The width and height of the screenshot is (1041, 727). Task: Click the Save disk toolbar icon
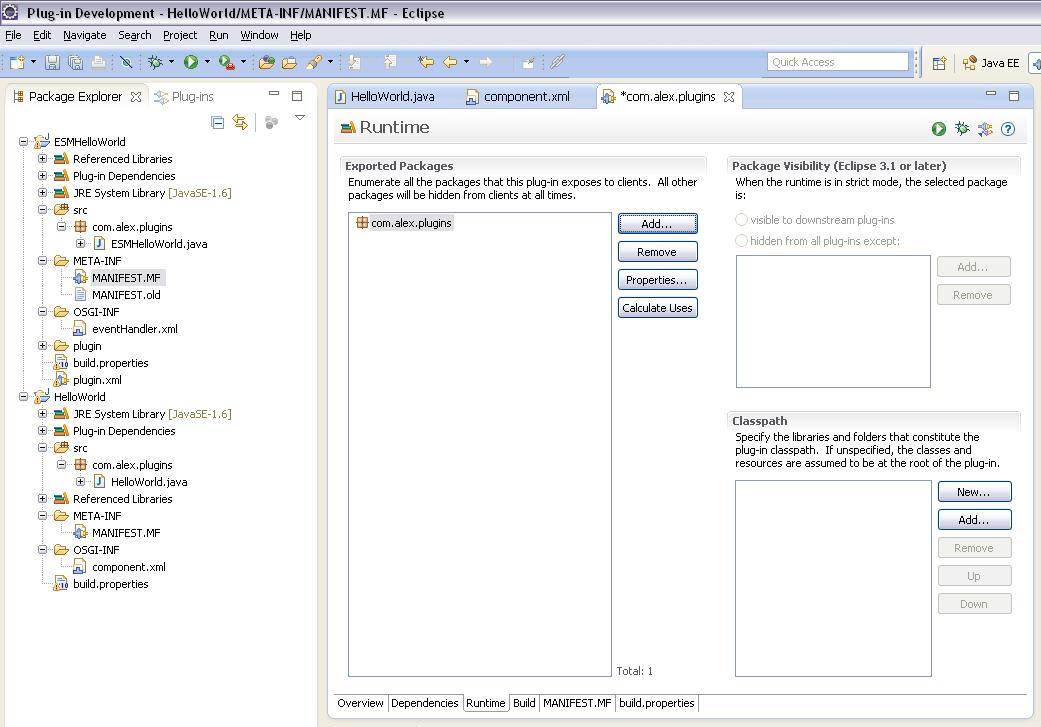(x=52, y=62)
